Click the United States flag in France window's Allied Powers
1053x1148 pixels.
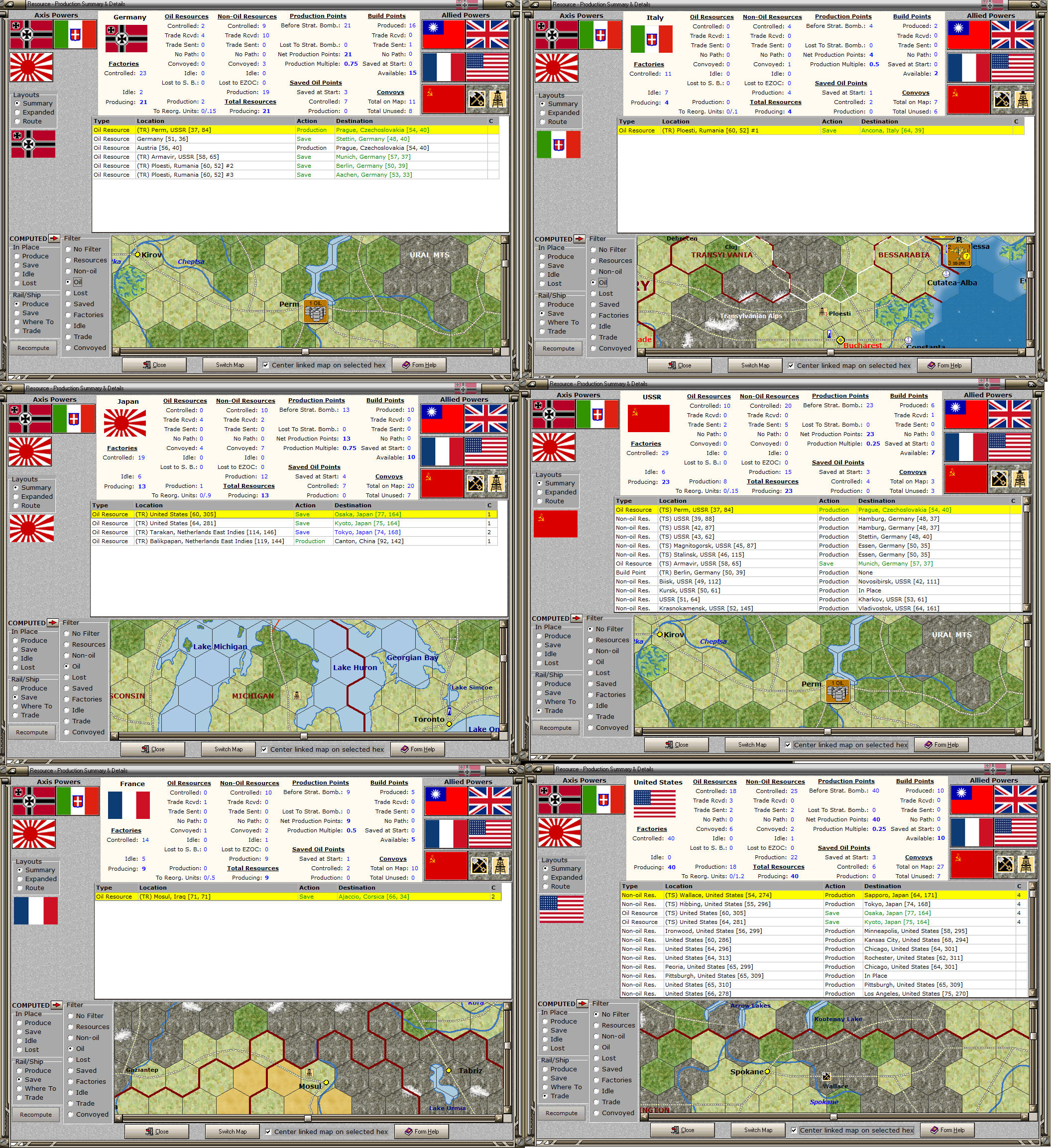pyautogui.click(x=489, y=834)
